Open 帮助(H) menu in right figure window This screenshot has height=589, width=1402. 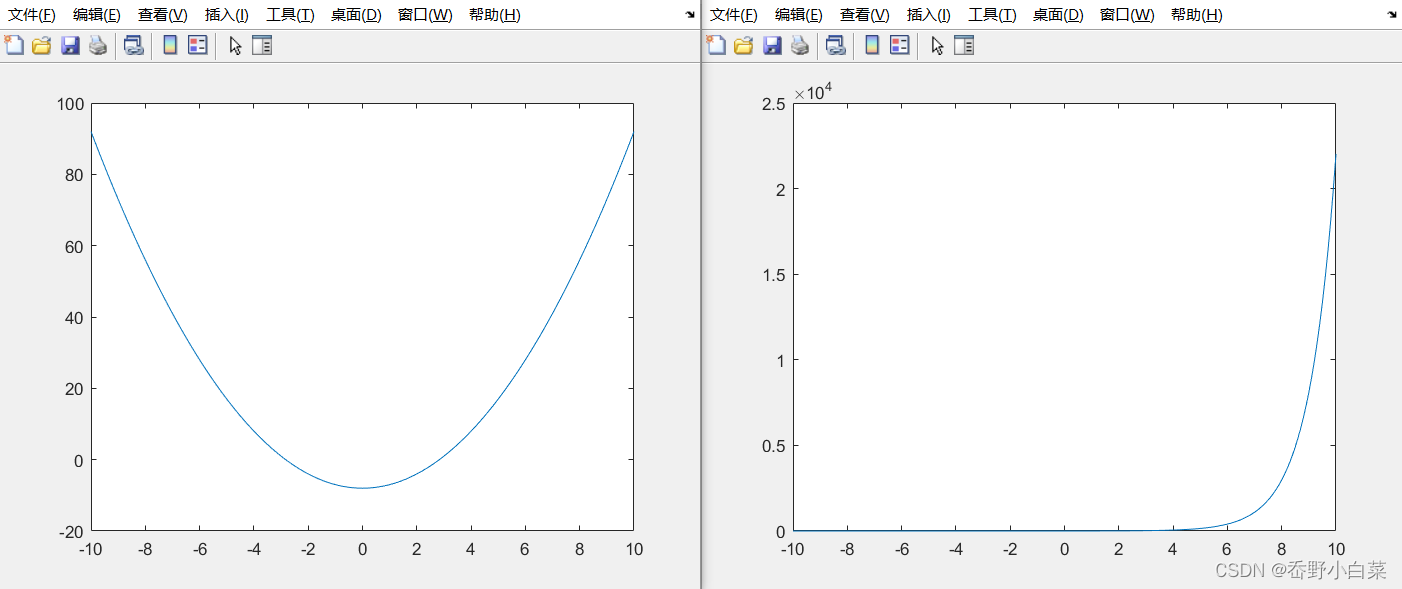pos(1196,15)
